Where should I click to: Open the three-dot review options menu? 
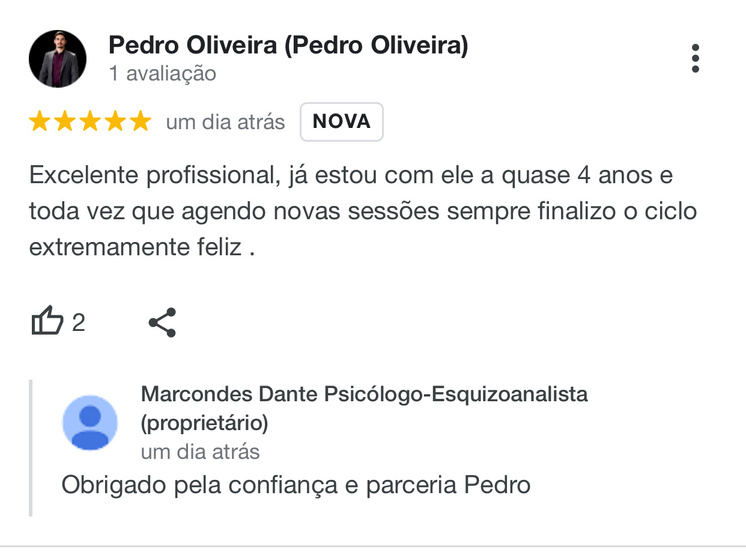695,58
